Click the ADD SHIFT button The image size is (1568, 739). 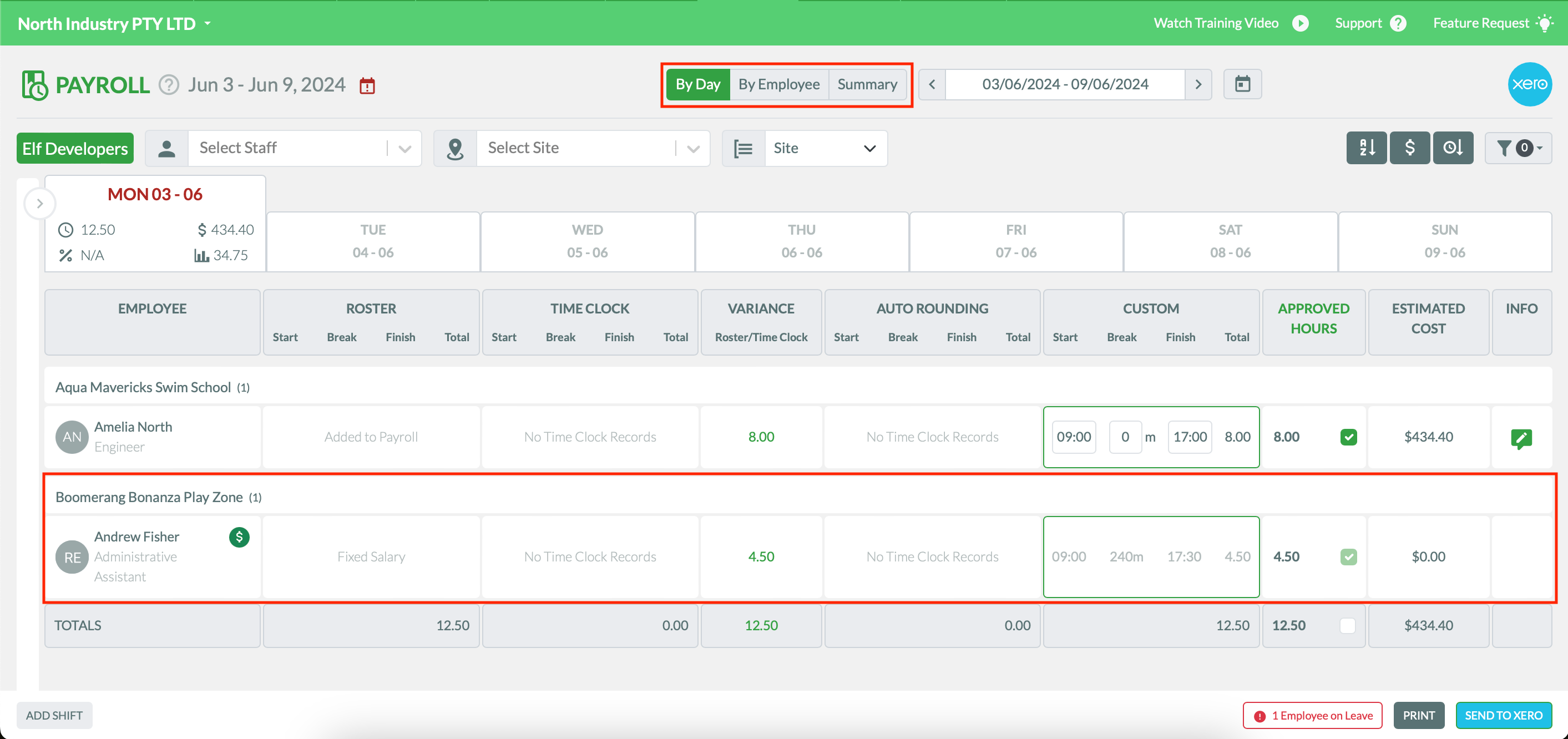[x=54, y=715]
